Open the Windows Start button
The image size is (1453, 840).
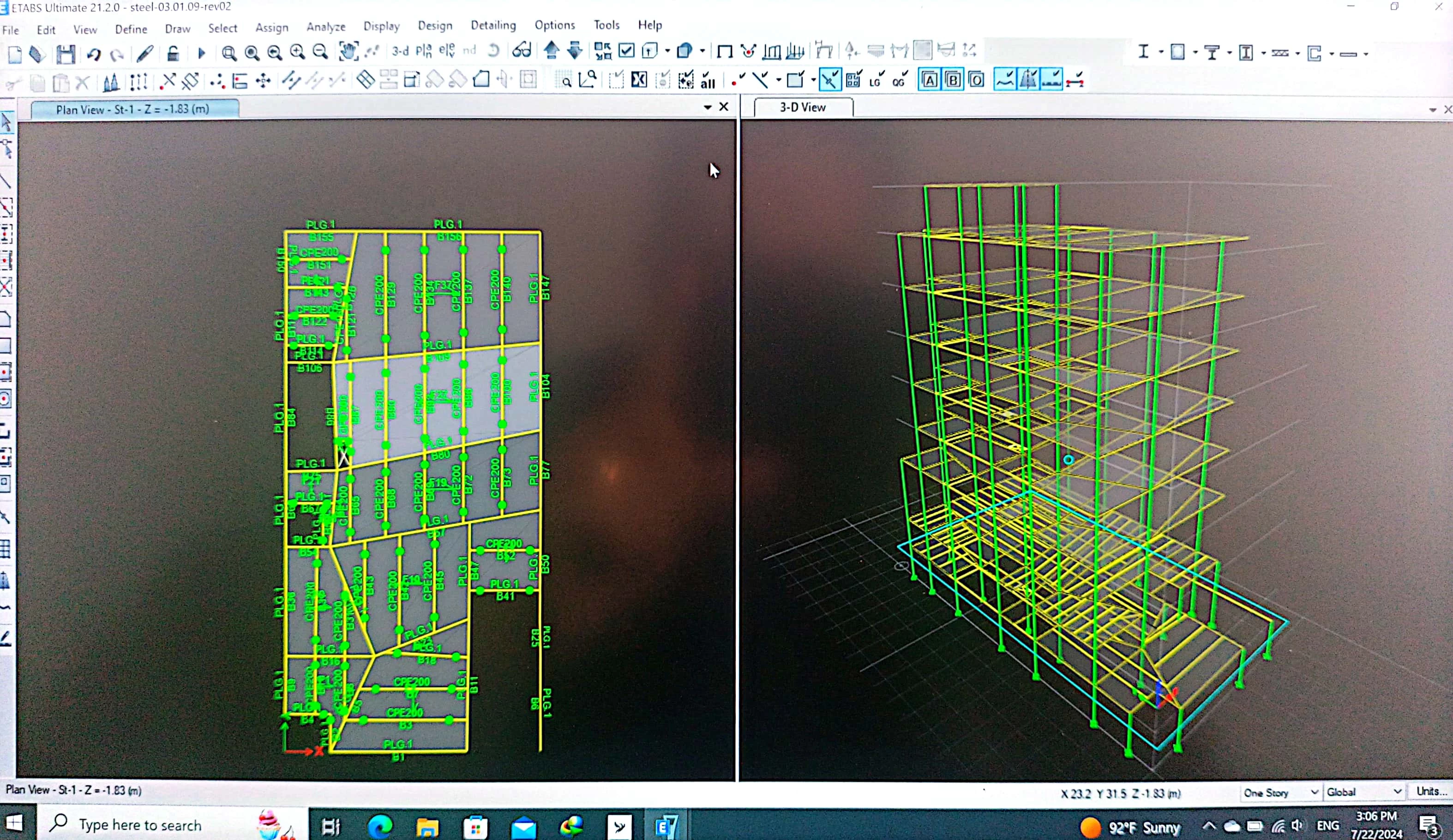(14, 823)
